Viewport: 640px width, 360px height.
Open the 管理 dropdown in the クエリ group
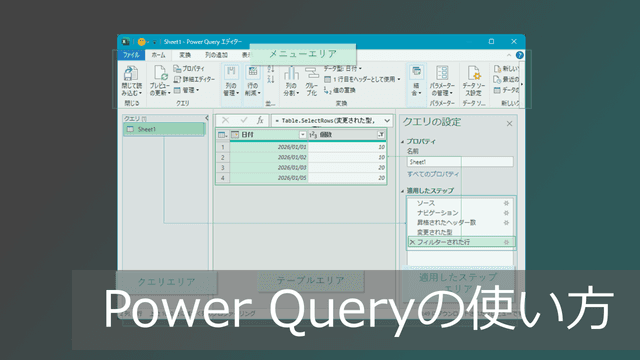tap(186, 90)
